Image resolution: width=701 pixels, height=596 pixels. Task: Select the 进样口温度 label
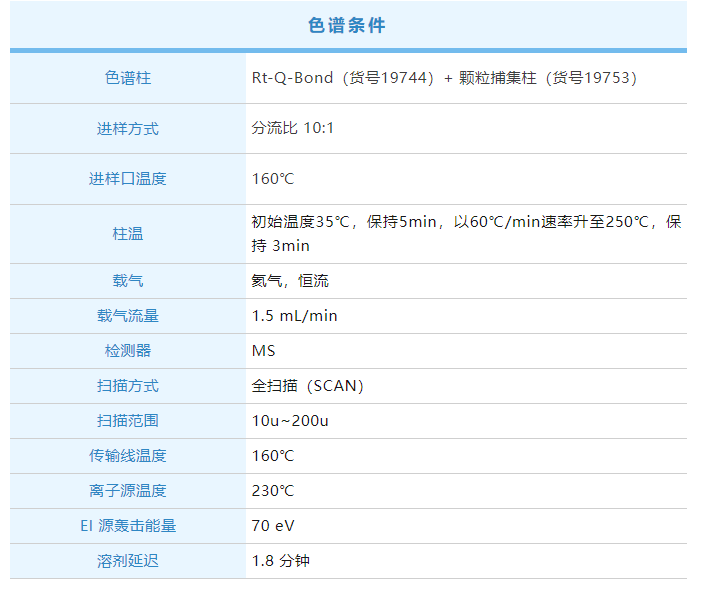[128, 179]
